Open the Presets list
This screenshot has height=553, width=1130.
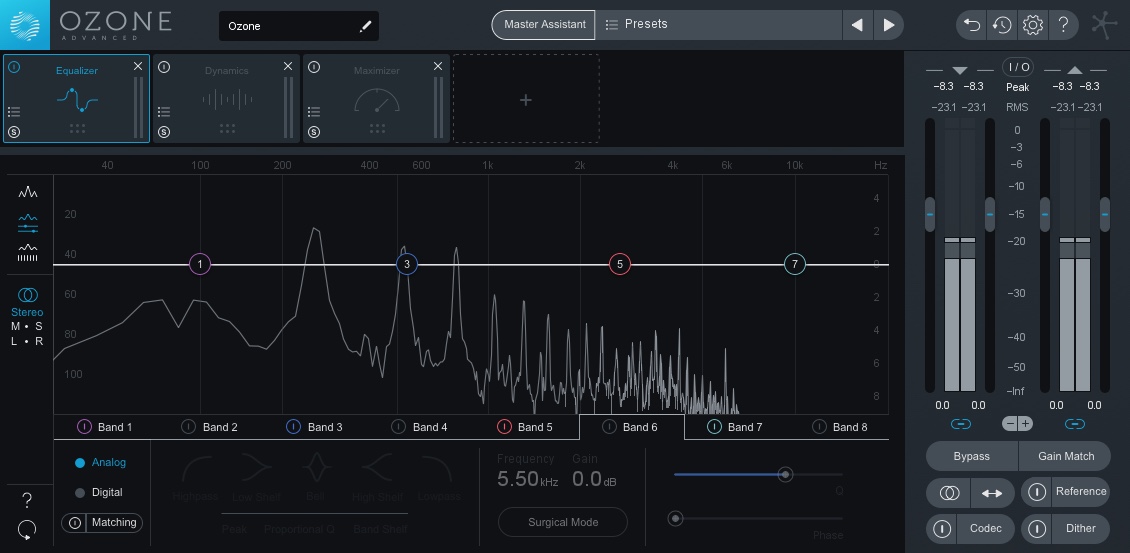tap(719, 25)
